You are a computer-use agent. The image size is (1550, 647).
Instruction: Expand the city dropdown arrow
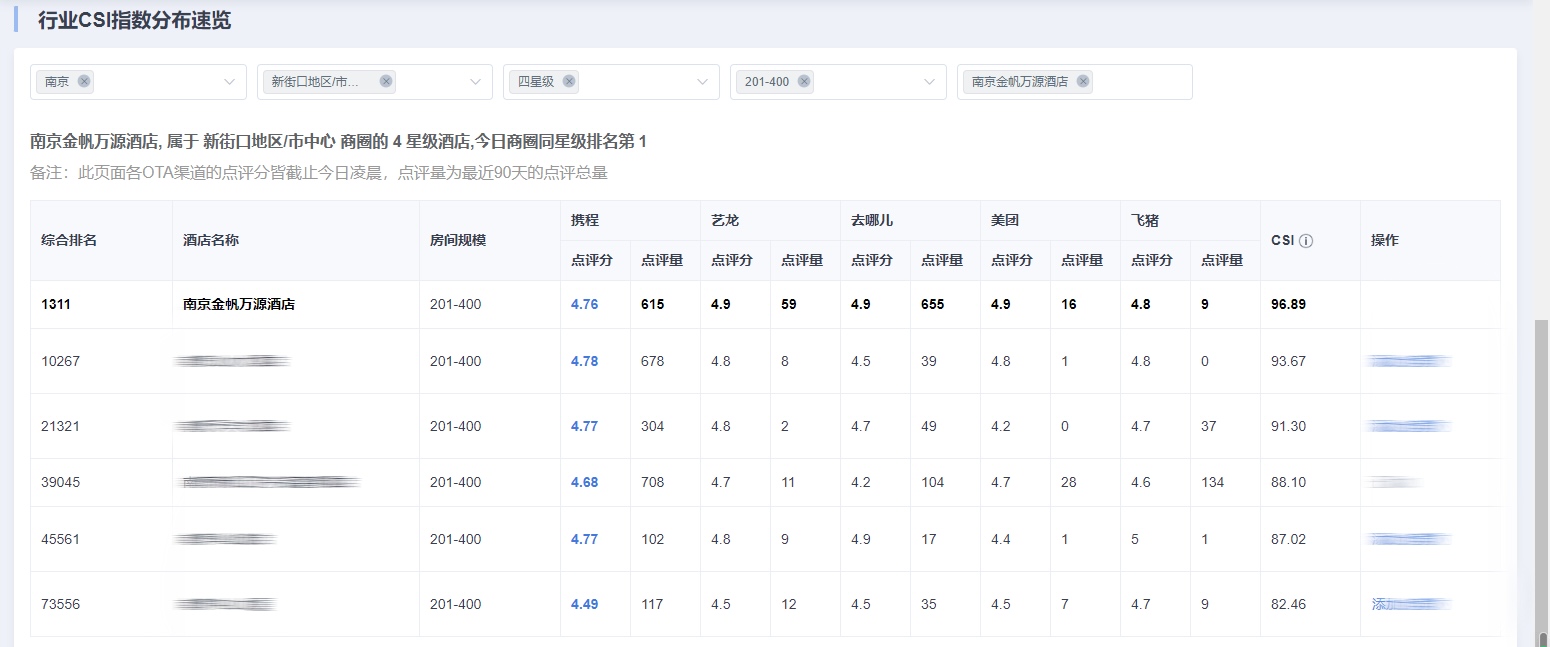[x=230, y=82]
